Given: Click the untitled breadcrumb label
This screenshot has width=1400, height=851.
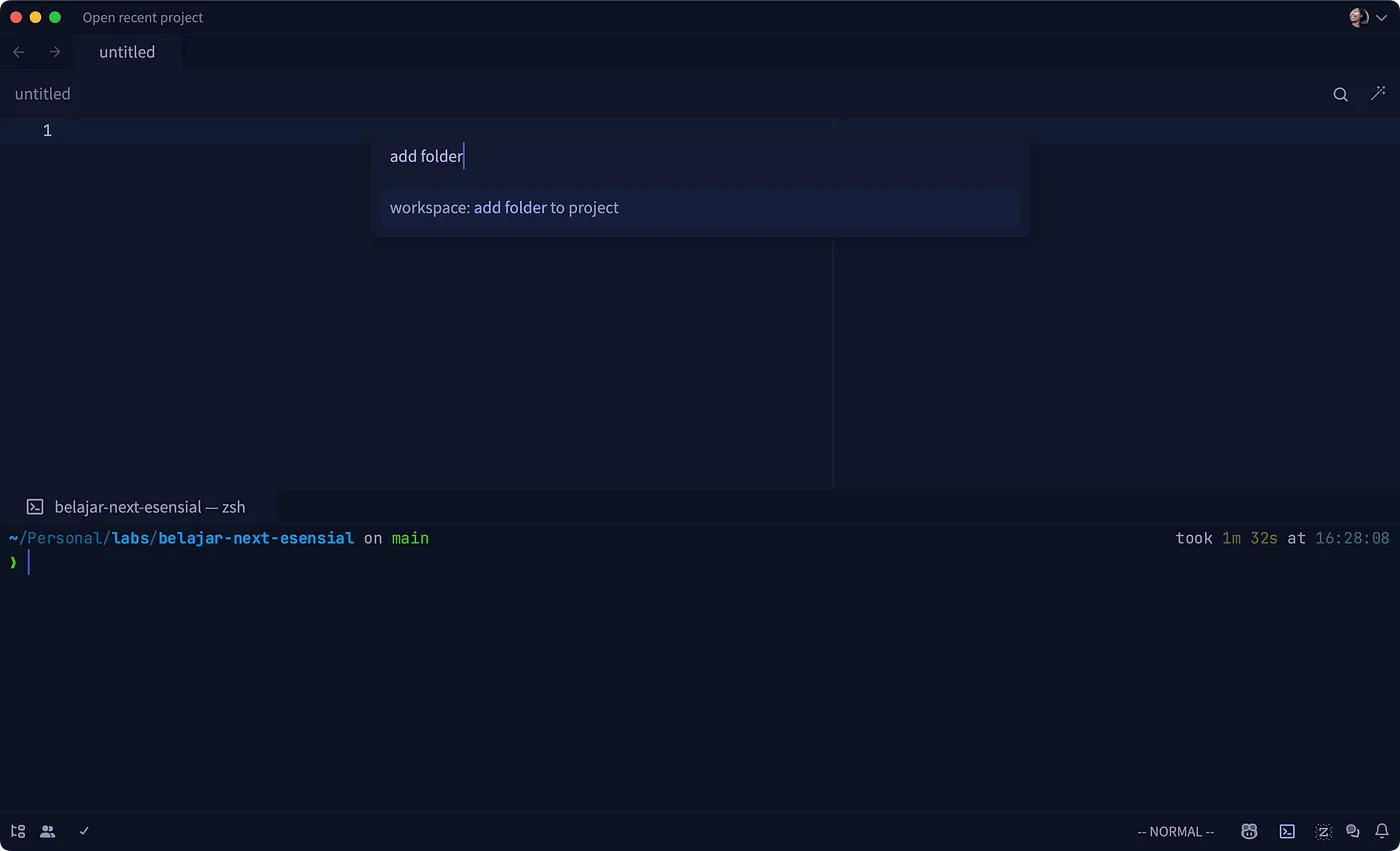Looking at the screenshot, I should (43, 94).
